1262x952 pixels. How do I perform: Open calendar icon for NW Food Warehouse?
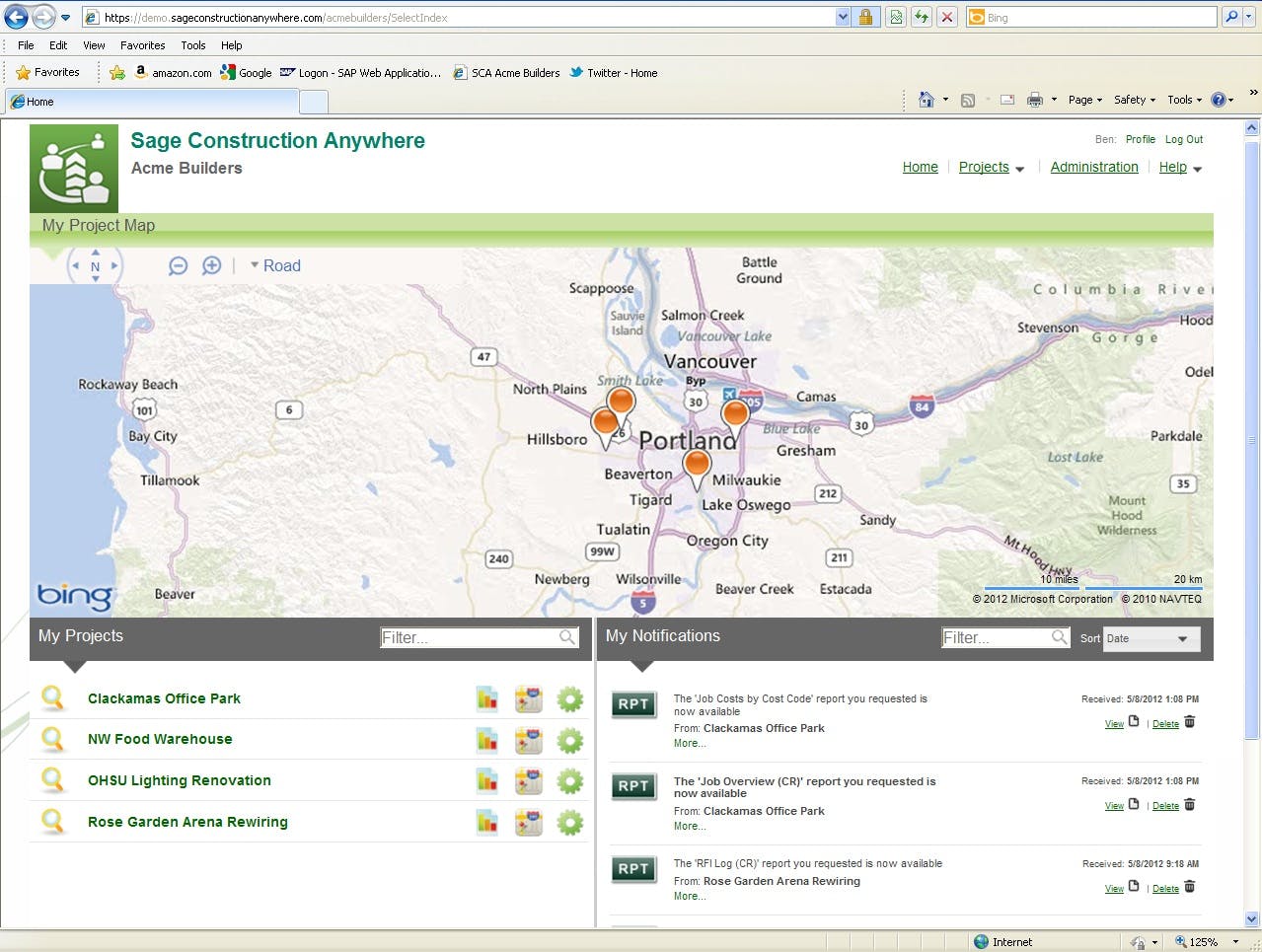tap(529, 740)
